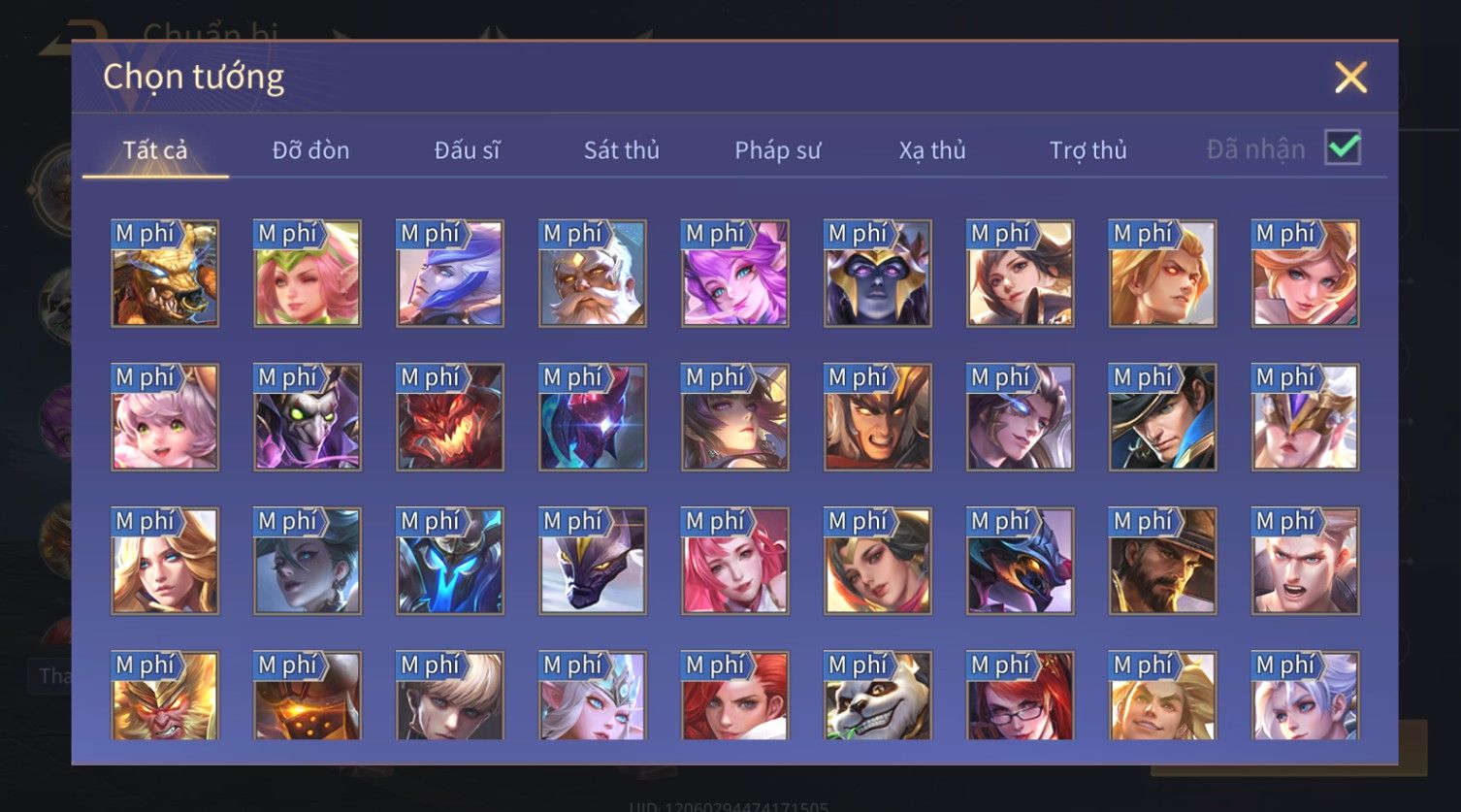Toggle the Đã nhận checkbox
This screenshot has width=1461, height=812.
pos(1344,147)
